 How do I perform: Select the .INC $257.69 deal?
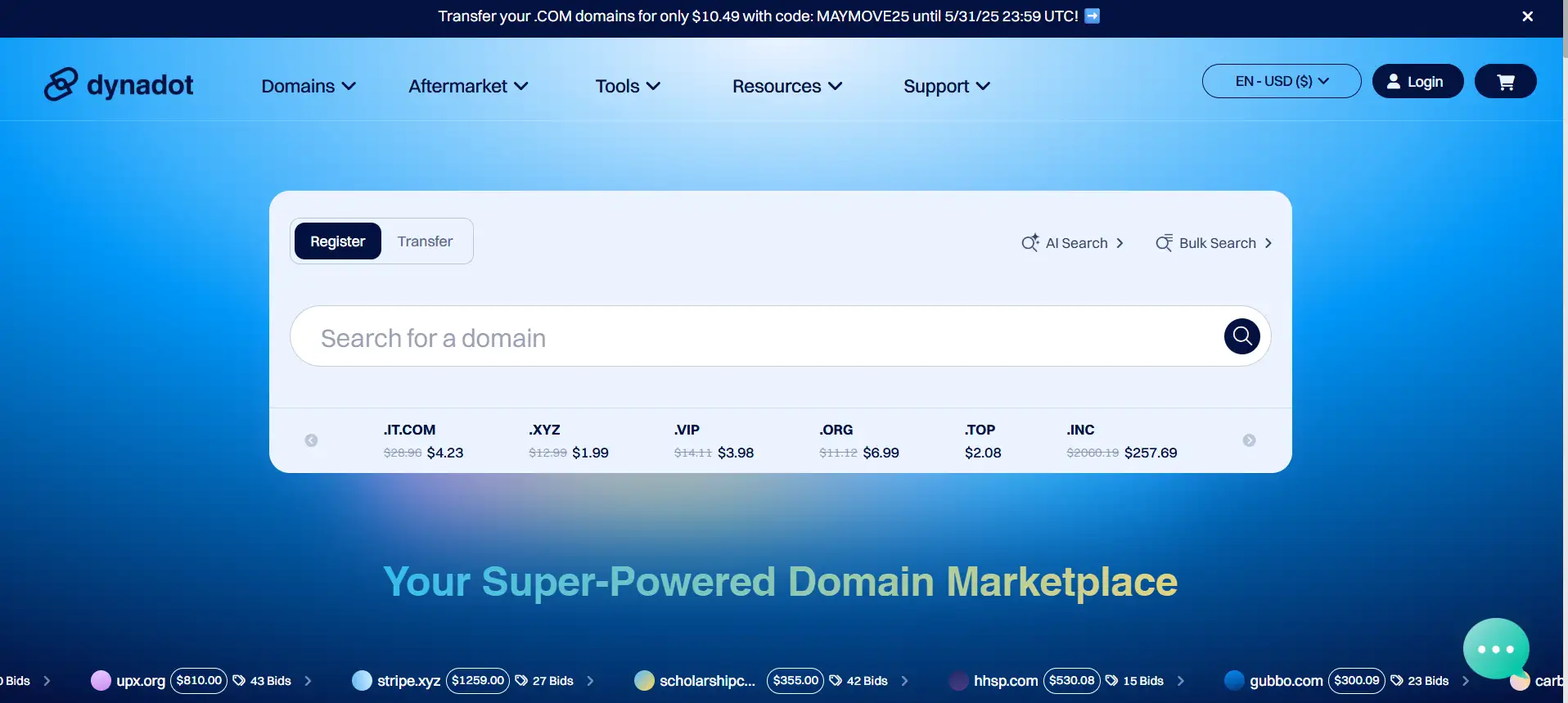[x=1122, y=441]
